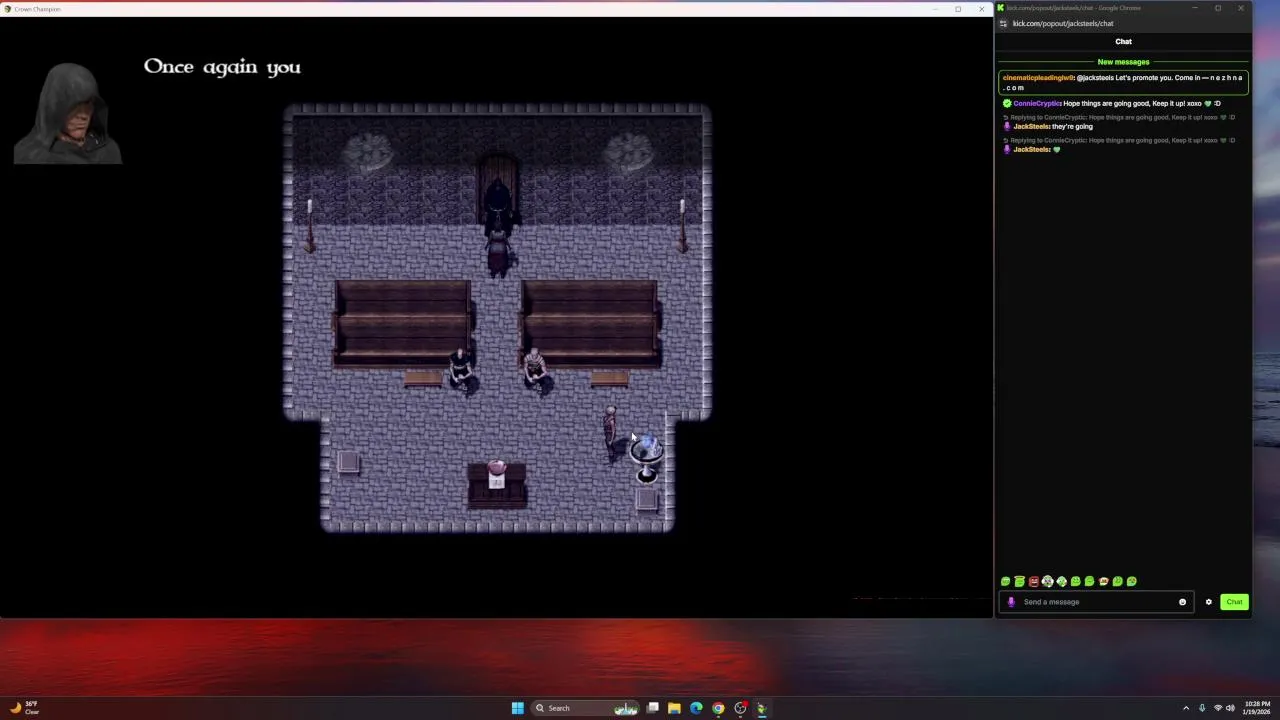Open the emoji picker in message box
This screenshot has width=1280, height=720.
(x=1182, y=602)
